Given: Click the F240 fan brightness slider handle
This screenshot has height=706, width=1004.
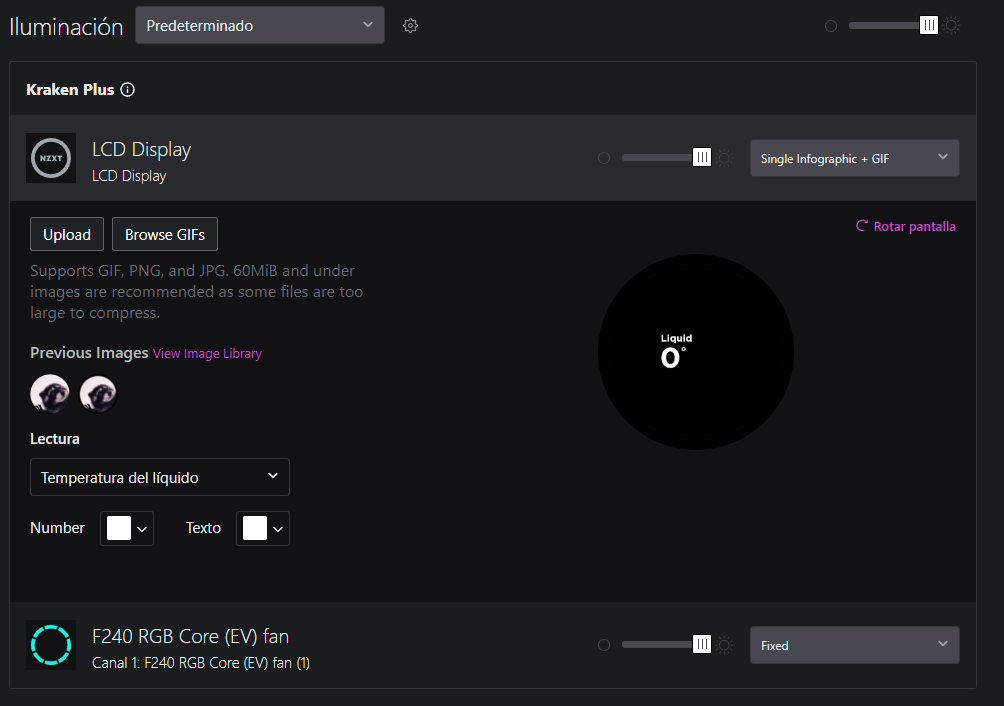Looking at the screenshot, I should (x=702, y=645).
